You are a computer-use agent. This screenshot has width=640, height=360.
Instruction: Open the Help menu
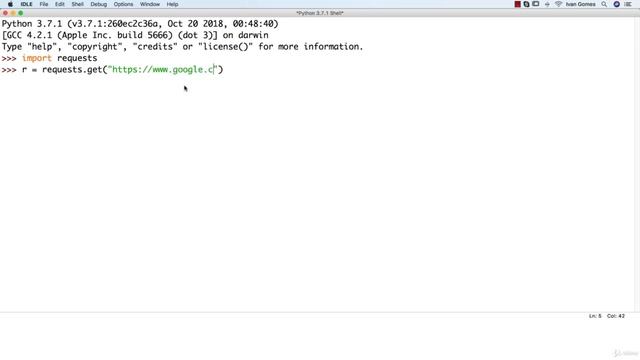pos(172,4)
